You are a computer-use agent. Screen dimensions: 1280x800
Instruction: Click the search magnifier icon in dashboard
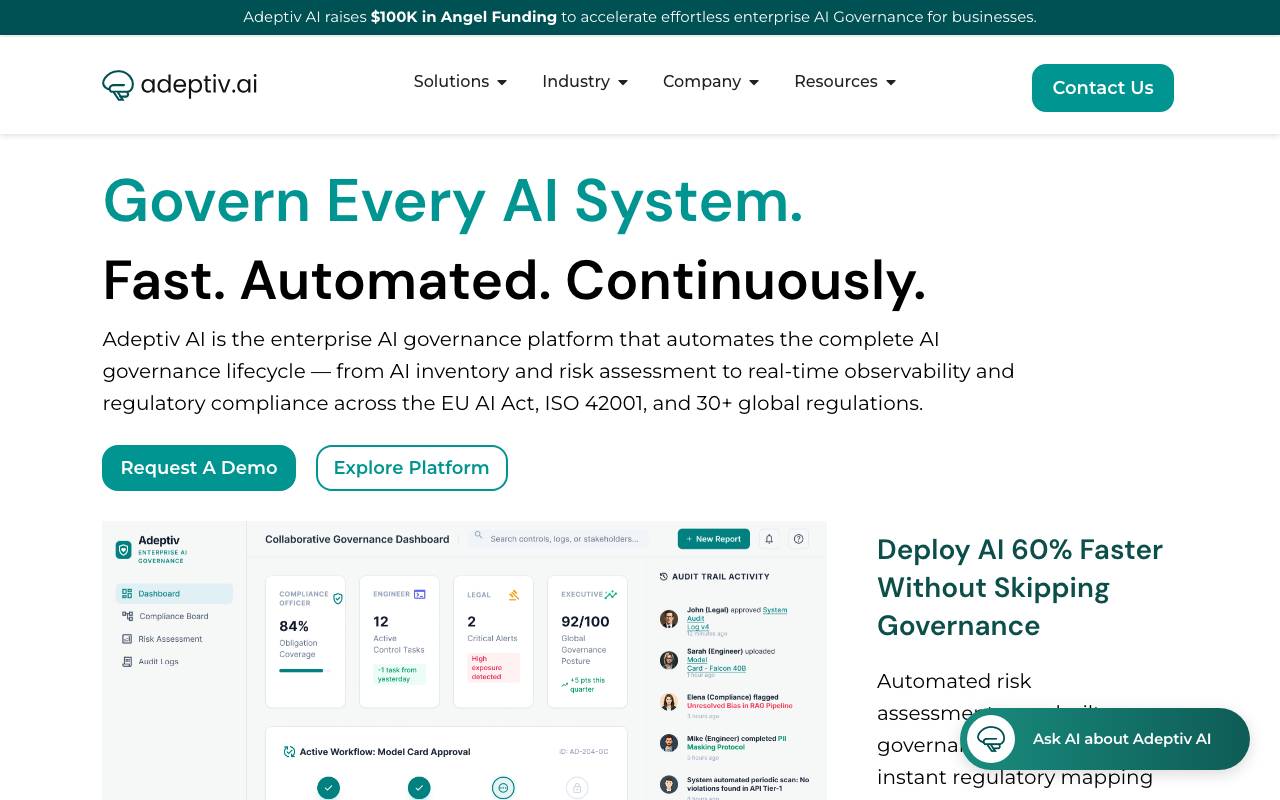pyautogui.click(x=479, y=537)
